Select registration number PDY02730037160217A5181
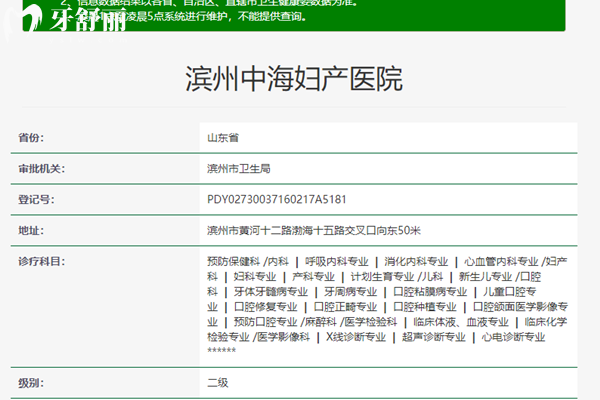 (x=277, y=199)
